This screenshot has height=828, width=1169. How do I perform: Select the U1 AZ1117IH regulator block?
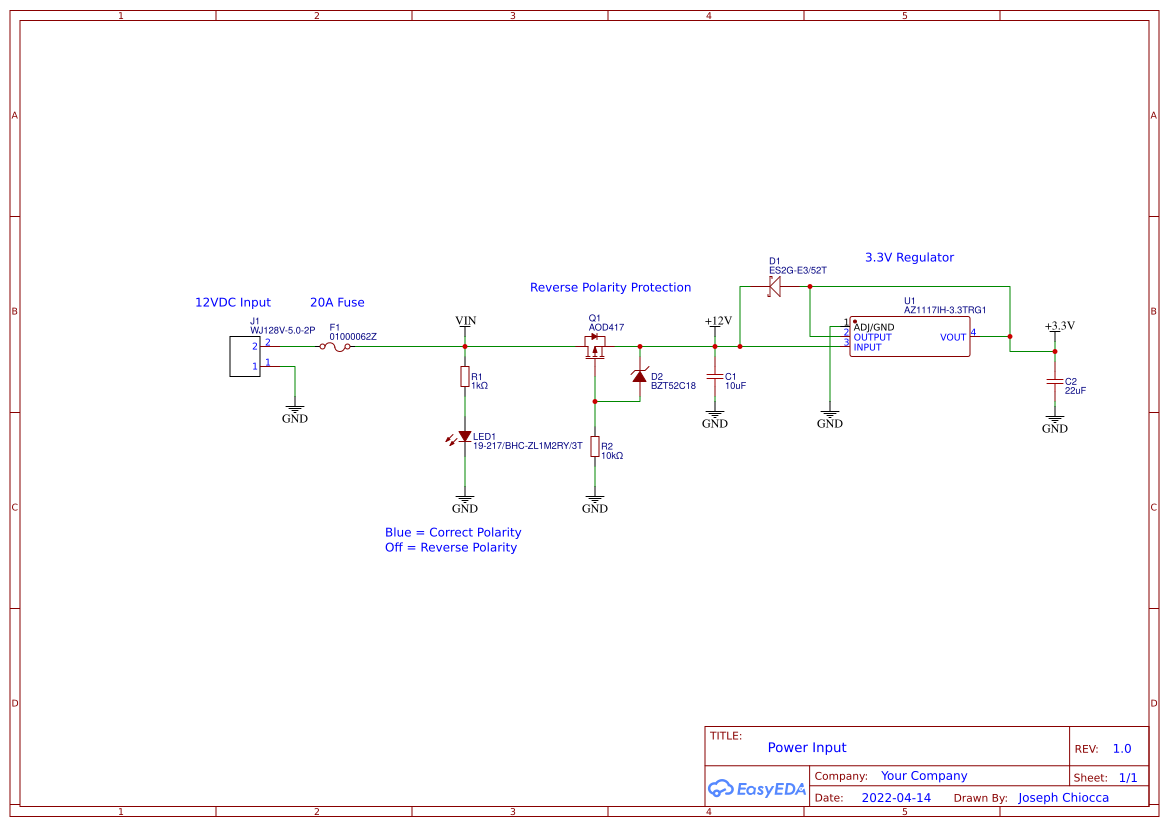coord(908,337)
